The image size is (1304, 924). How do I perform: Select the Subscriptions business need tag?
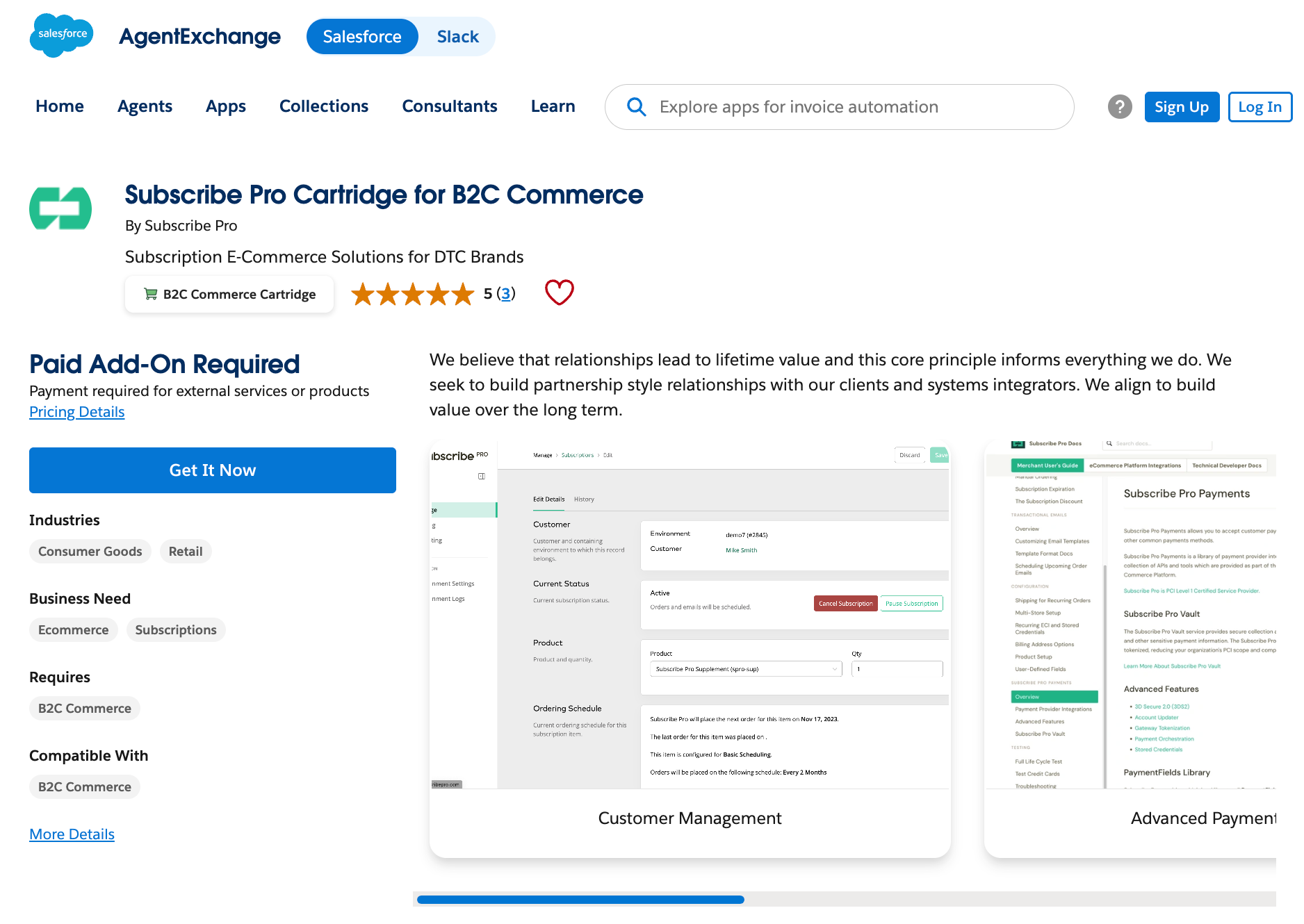coord(176,630)
